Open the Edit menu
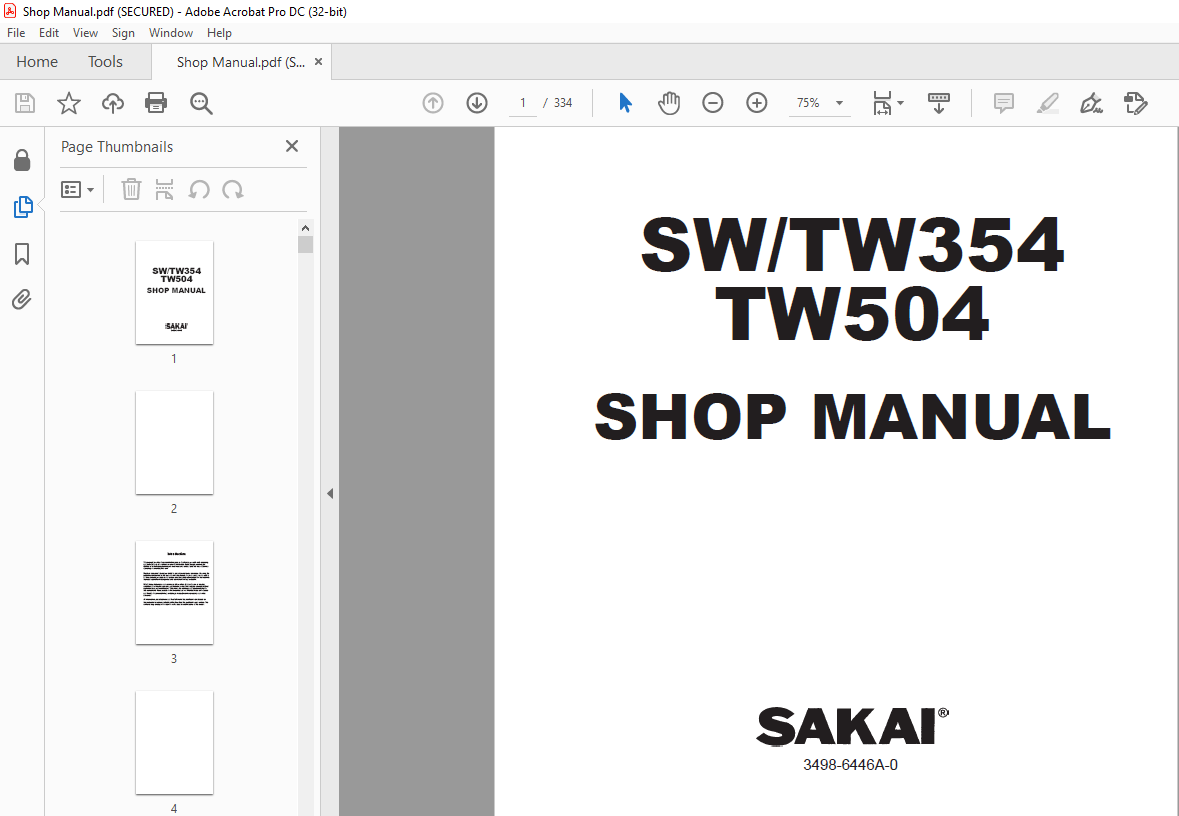 49,33
